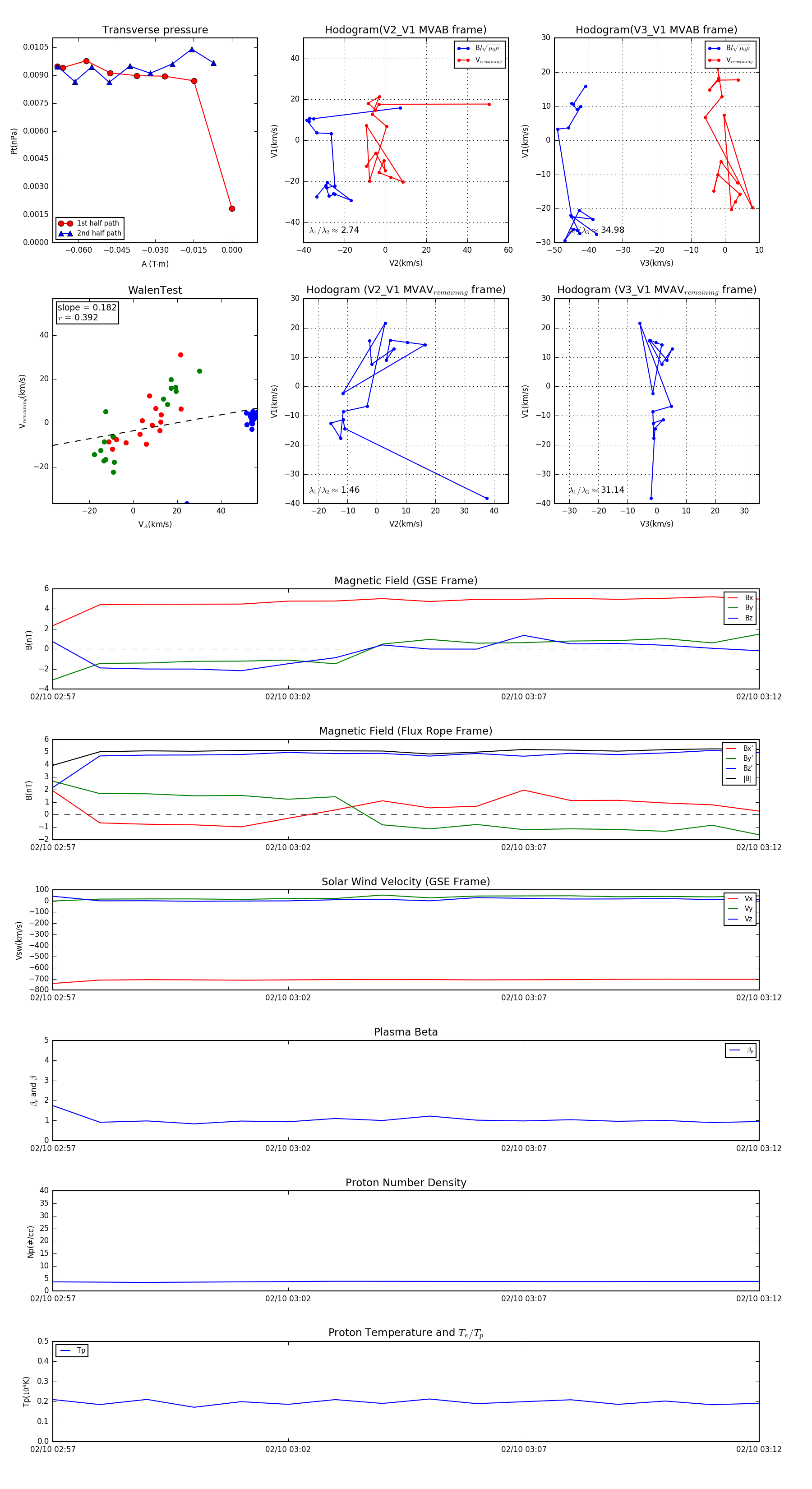Screen dimensions: 812x1489
Task: Click the 'A (T·m)' x-axis label
Action: coord(155,264)
